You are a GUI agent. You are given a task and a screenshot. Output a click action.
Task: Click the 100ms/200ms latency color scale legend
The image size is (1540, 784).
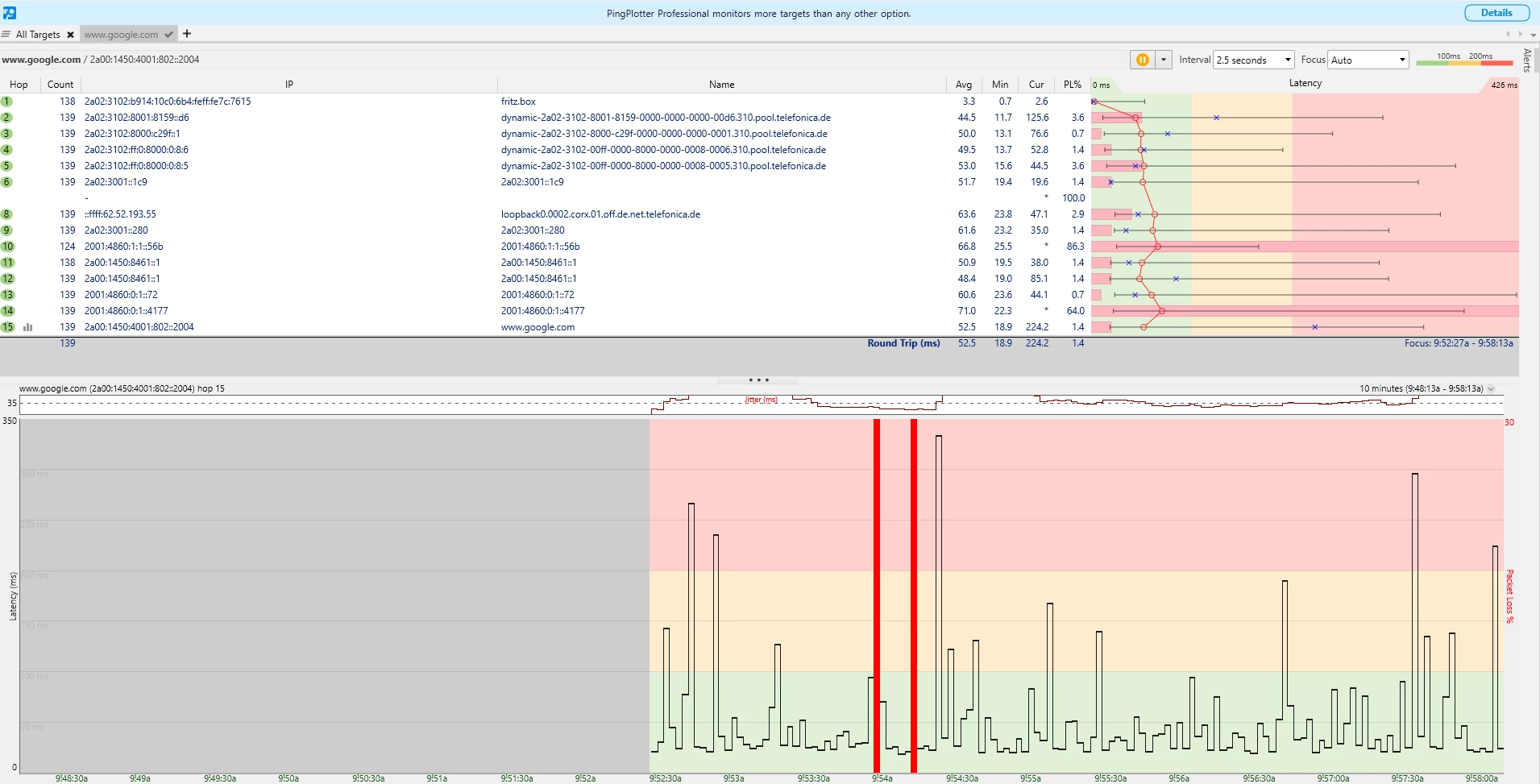click(x=1464, y=59)
